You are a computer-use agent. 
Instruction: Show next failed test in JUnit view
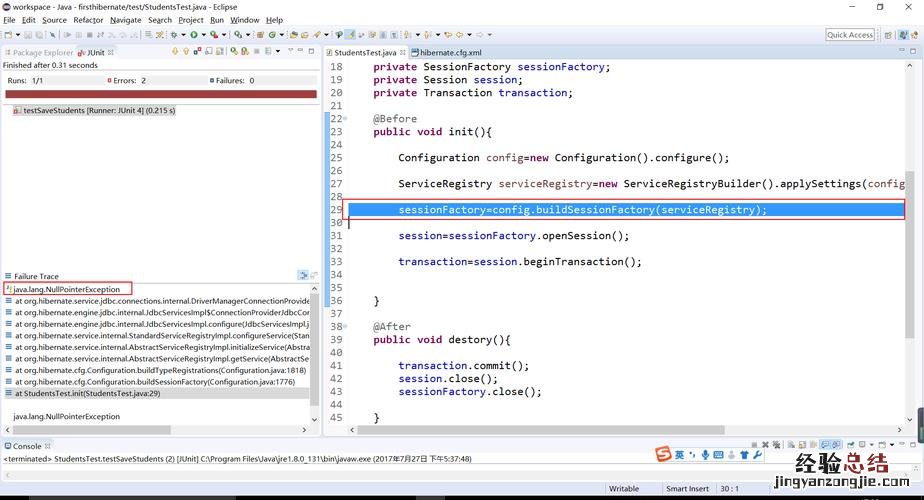(174, 52)
